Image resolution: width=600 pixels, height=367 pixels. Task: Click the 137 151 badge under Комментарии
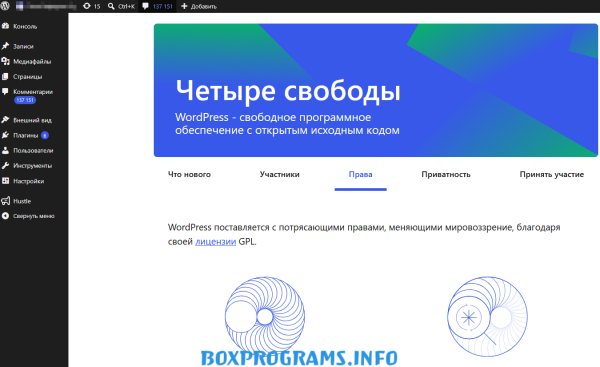(x=25, y=100)
